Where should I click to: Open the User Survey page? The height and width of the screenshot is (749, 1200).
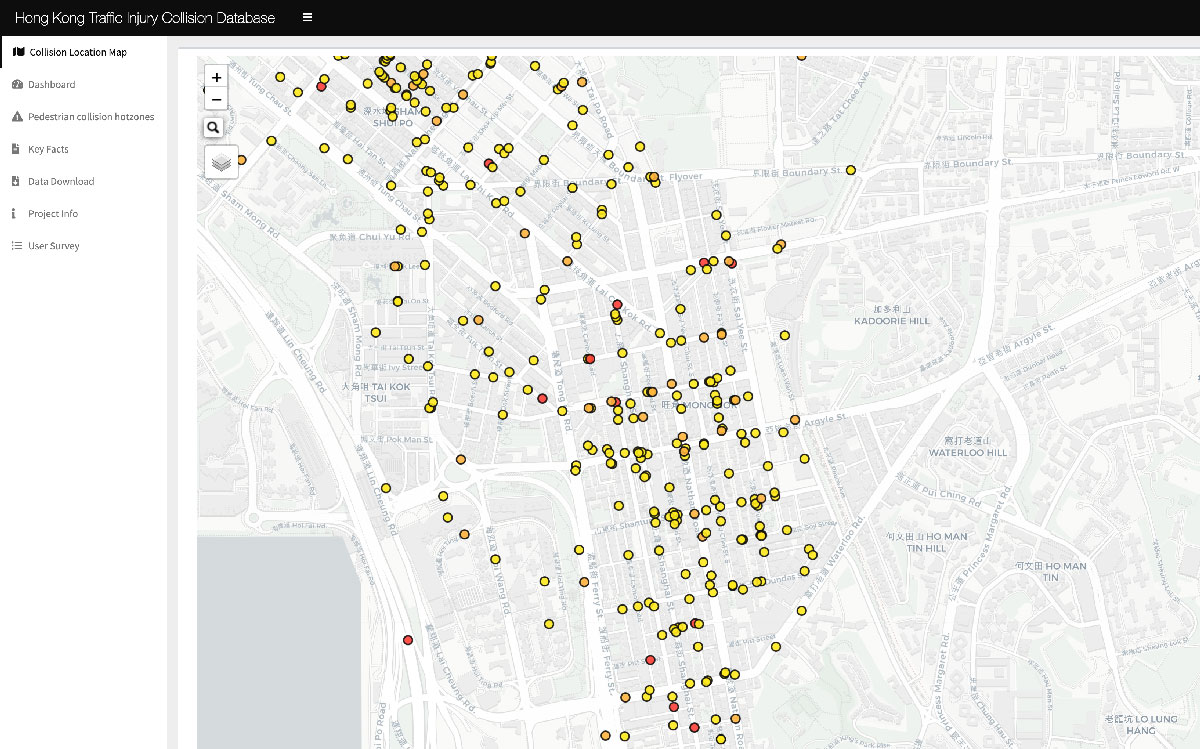coord(83,245)
